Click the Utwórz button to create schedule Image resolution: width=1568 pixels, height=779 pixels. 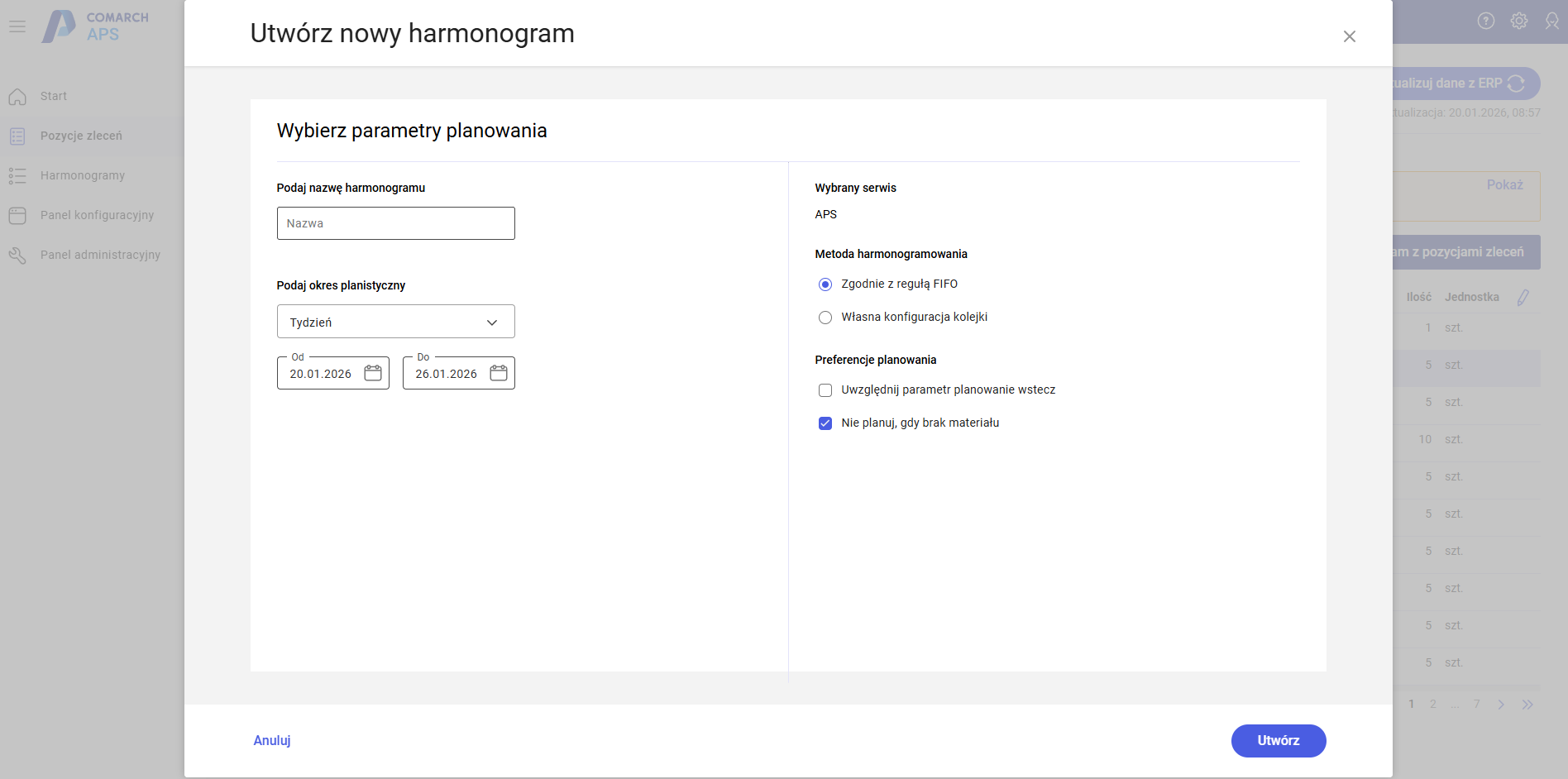[x=1278, y=741]
